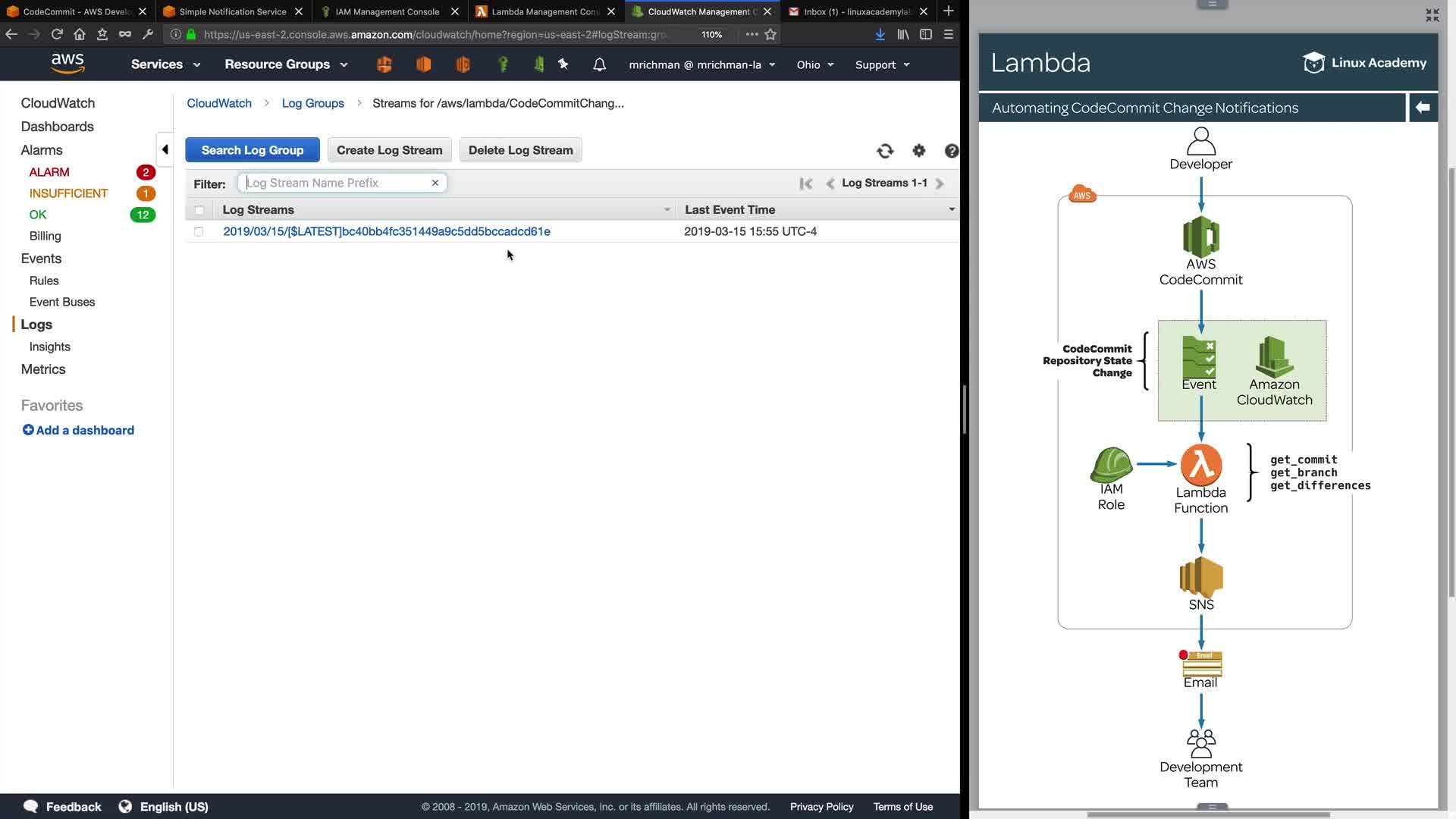Viewport: 1456px width, 819px height.
Task: Open Insights in the CloudWatch sidebar
Action: 49,347
